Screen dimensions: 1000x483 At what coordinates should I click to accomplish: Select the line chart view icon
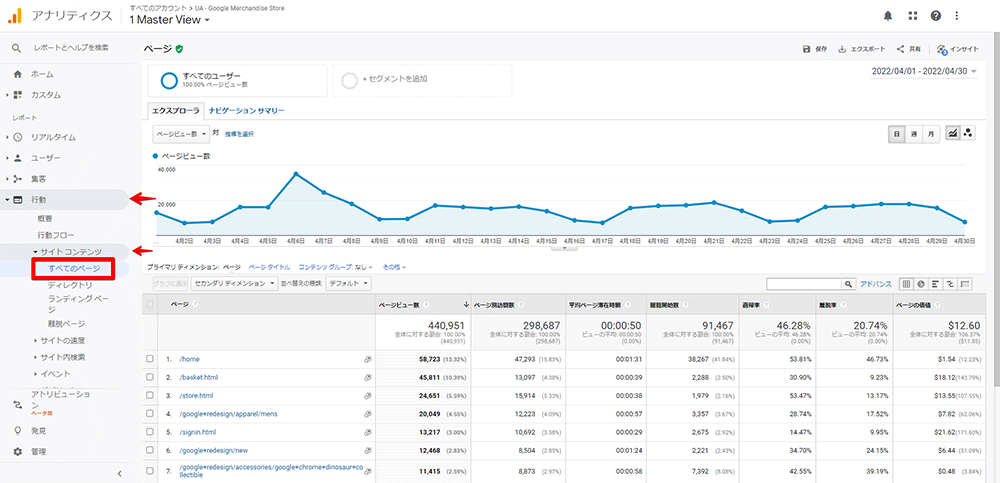[x=953, y=133]
